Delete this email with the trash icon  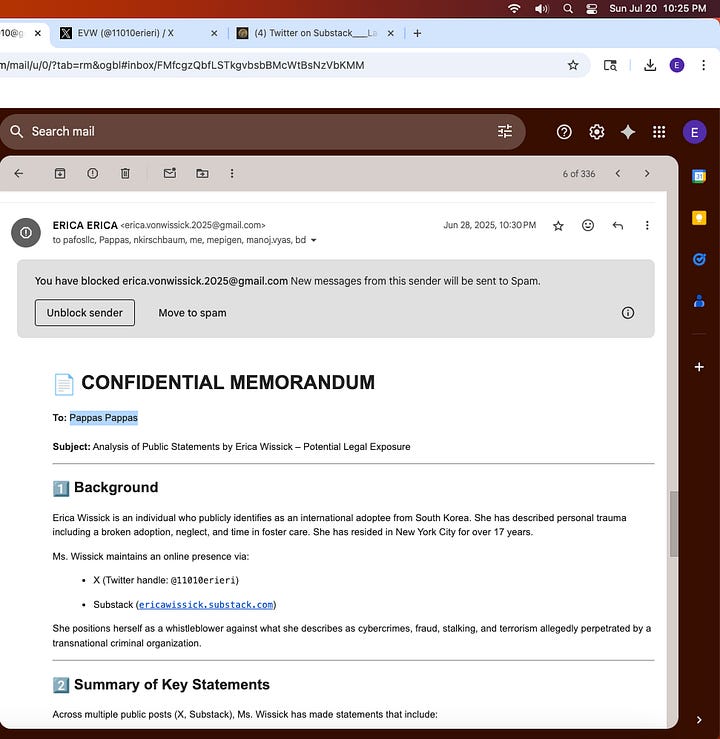(125, 173)
